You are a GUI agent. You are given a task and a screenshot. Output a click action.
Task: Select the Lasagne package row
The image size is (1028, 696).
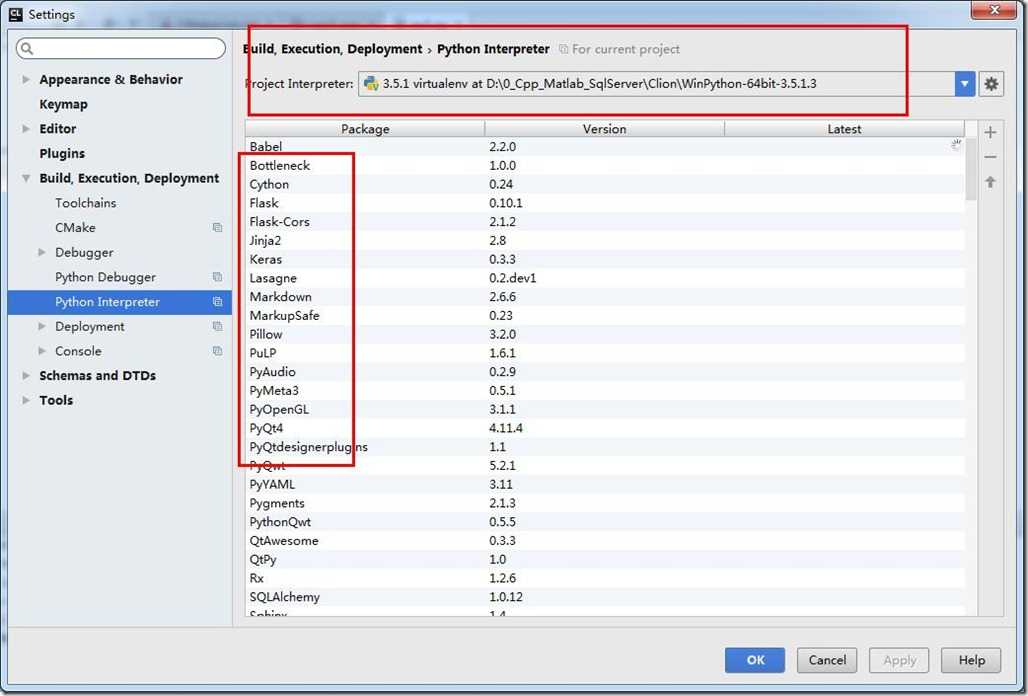coord(604,278)
